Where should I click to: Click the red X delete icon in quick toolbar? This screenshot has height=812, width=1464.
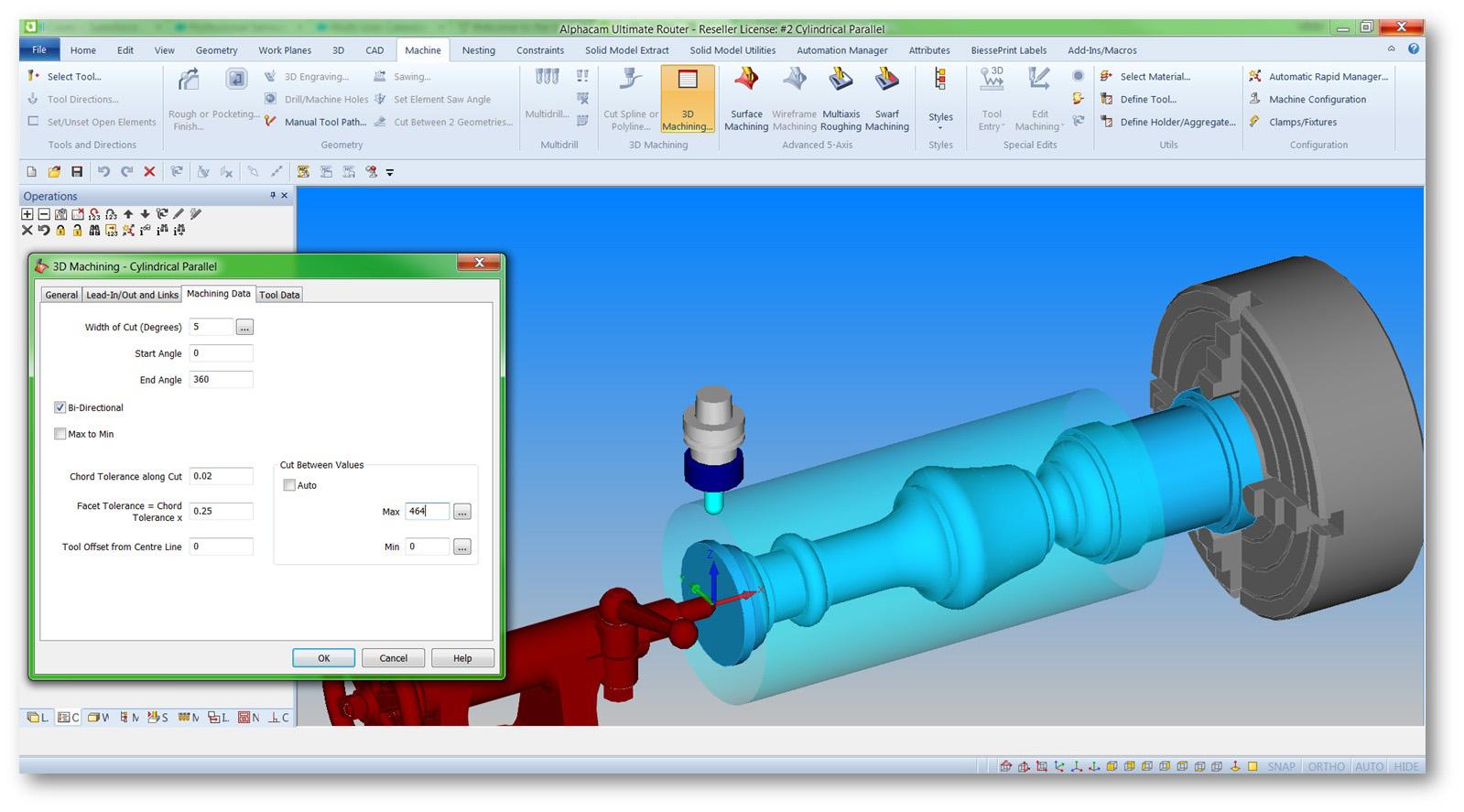click(149, 172)
